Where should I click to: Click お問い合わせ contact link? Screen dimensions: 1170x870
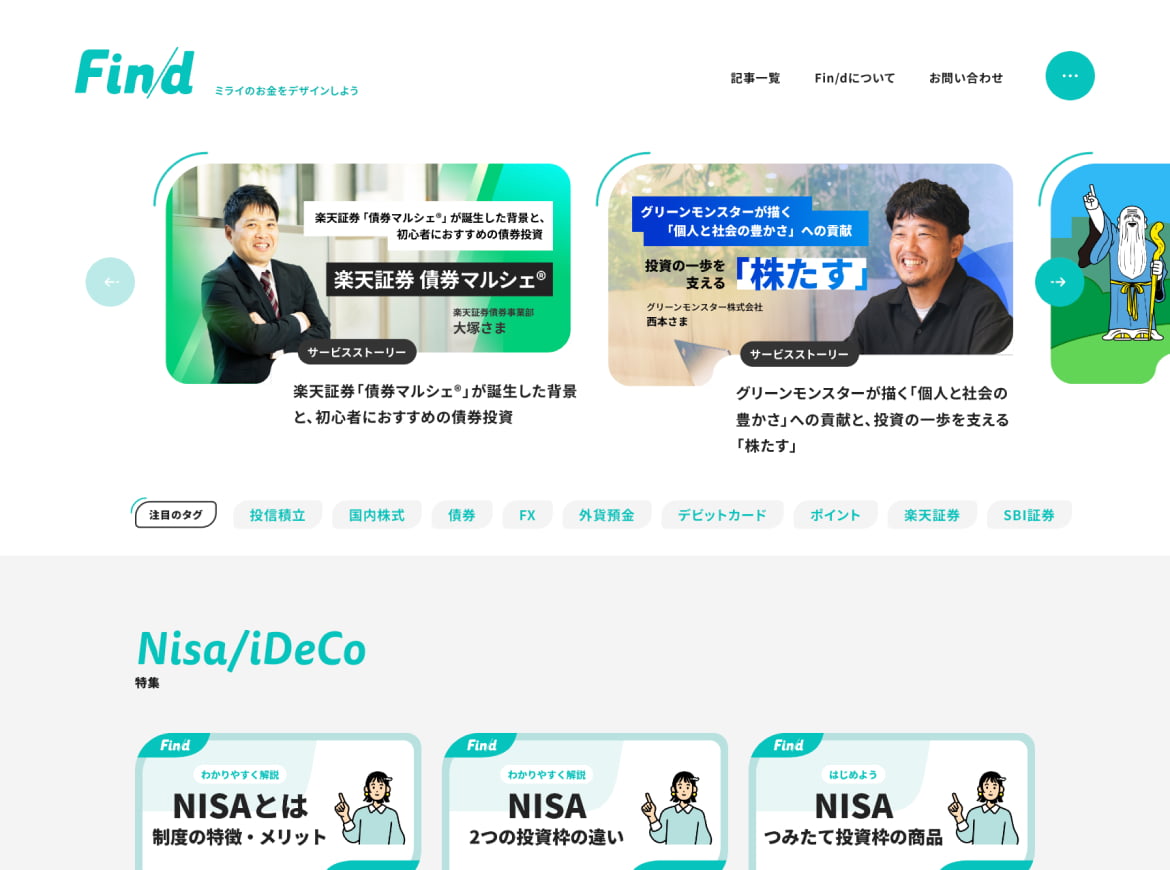[x=965, y=78]
